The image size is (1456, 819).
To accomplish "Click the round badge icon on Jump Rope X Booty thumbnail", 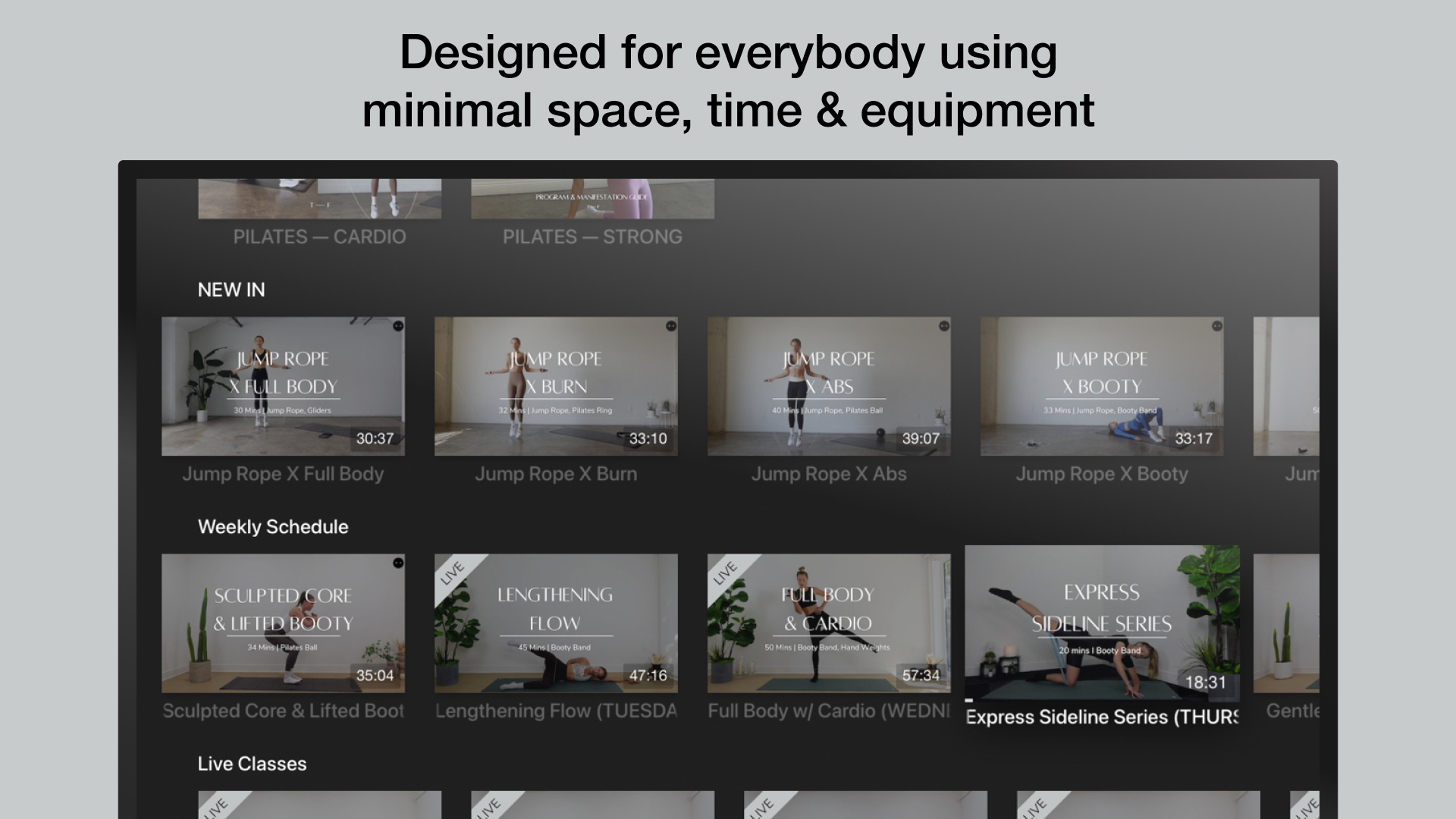I will [x=1217, y=326].
